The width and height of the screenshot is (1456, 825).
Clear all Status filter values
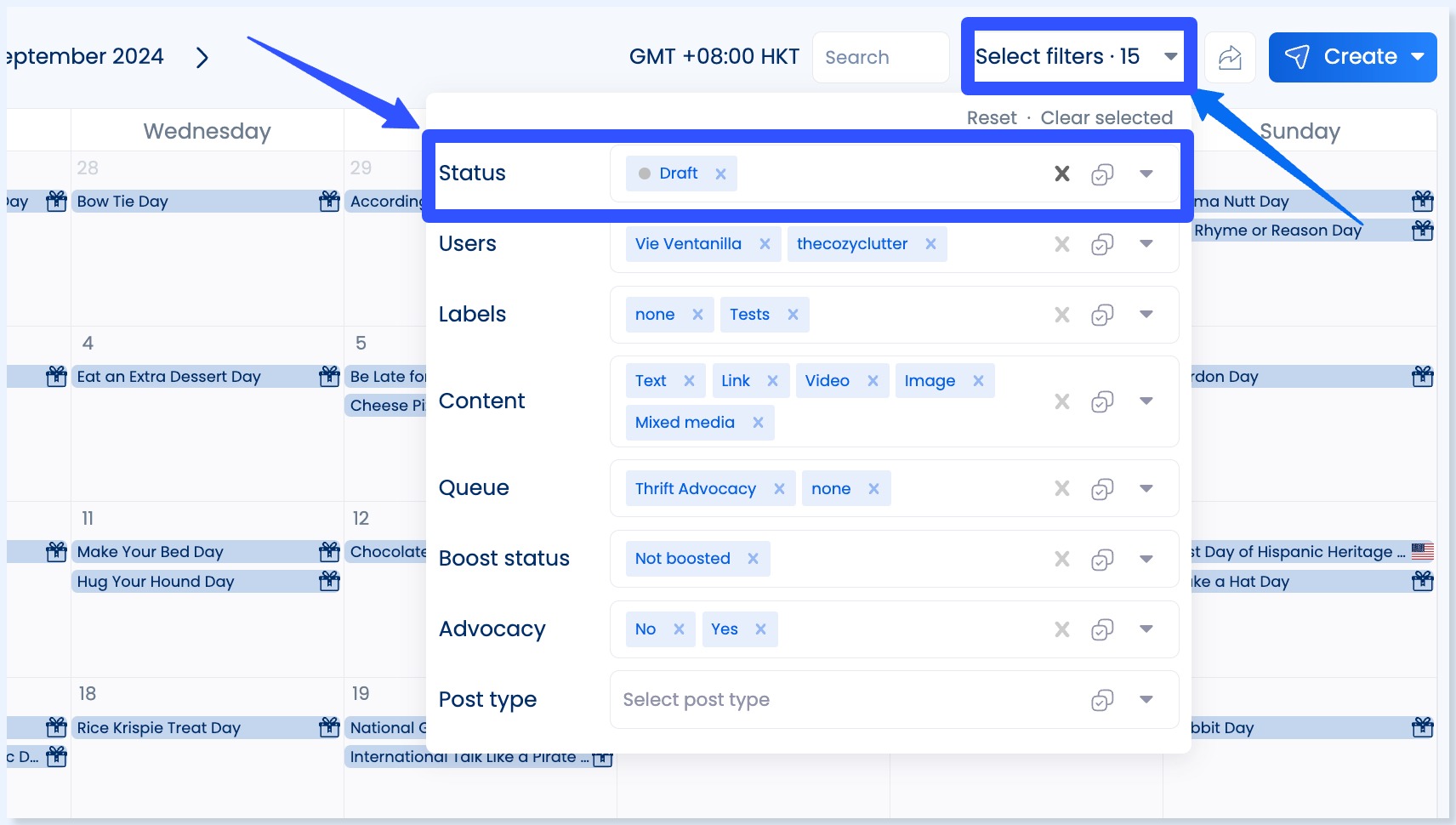coord(1061,174)
